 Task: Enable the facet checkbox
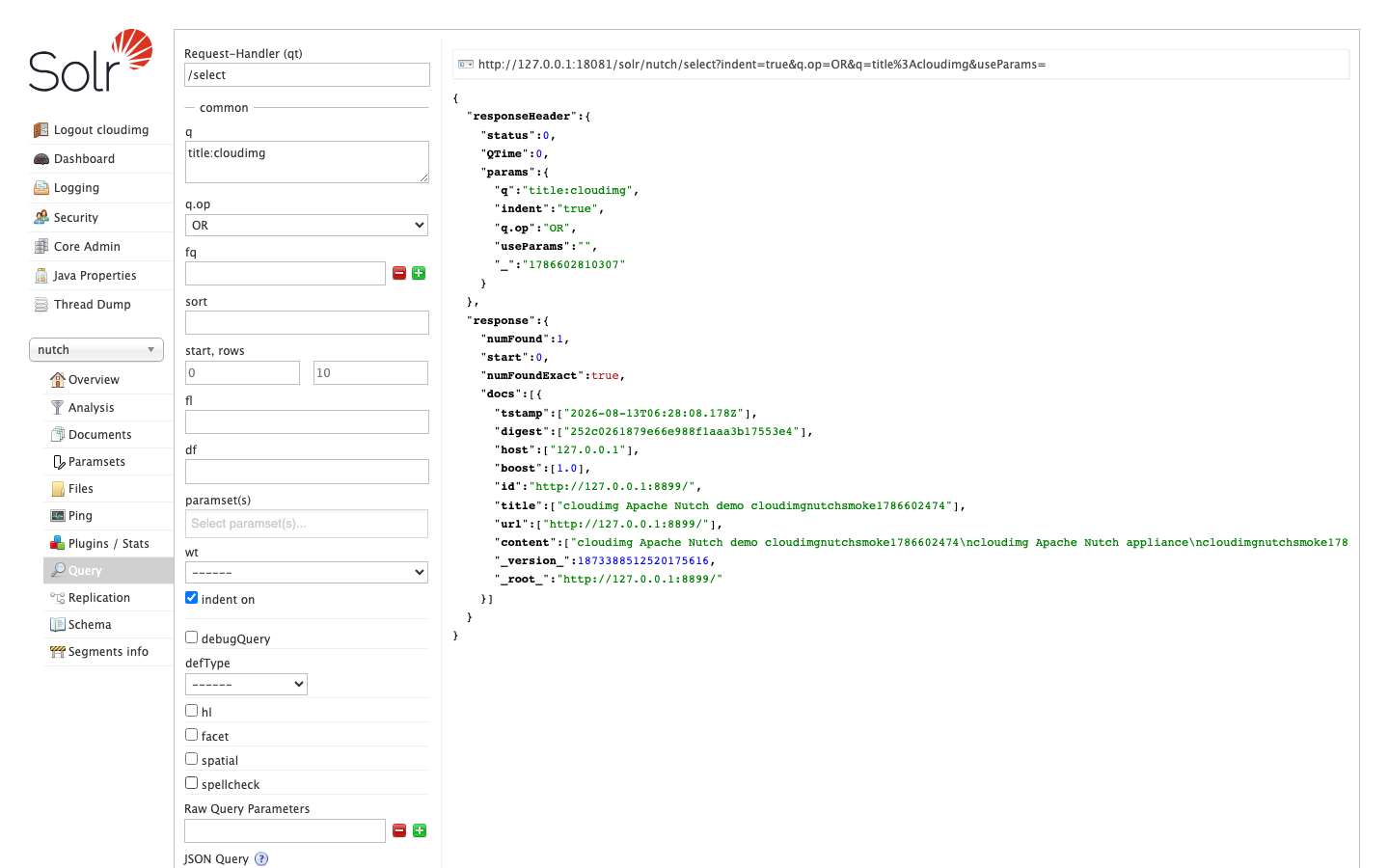point(191,735)
